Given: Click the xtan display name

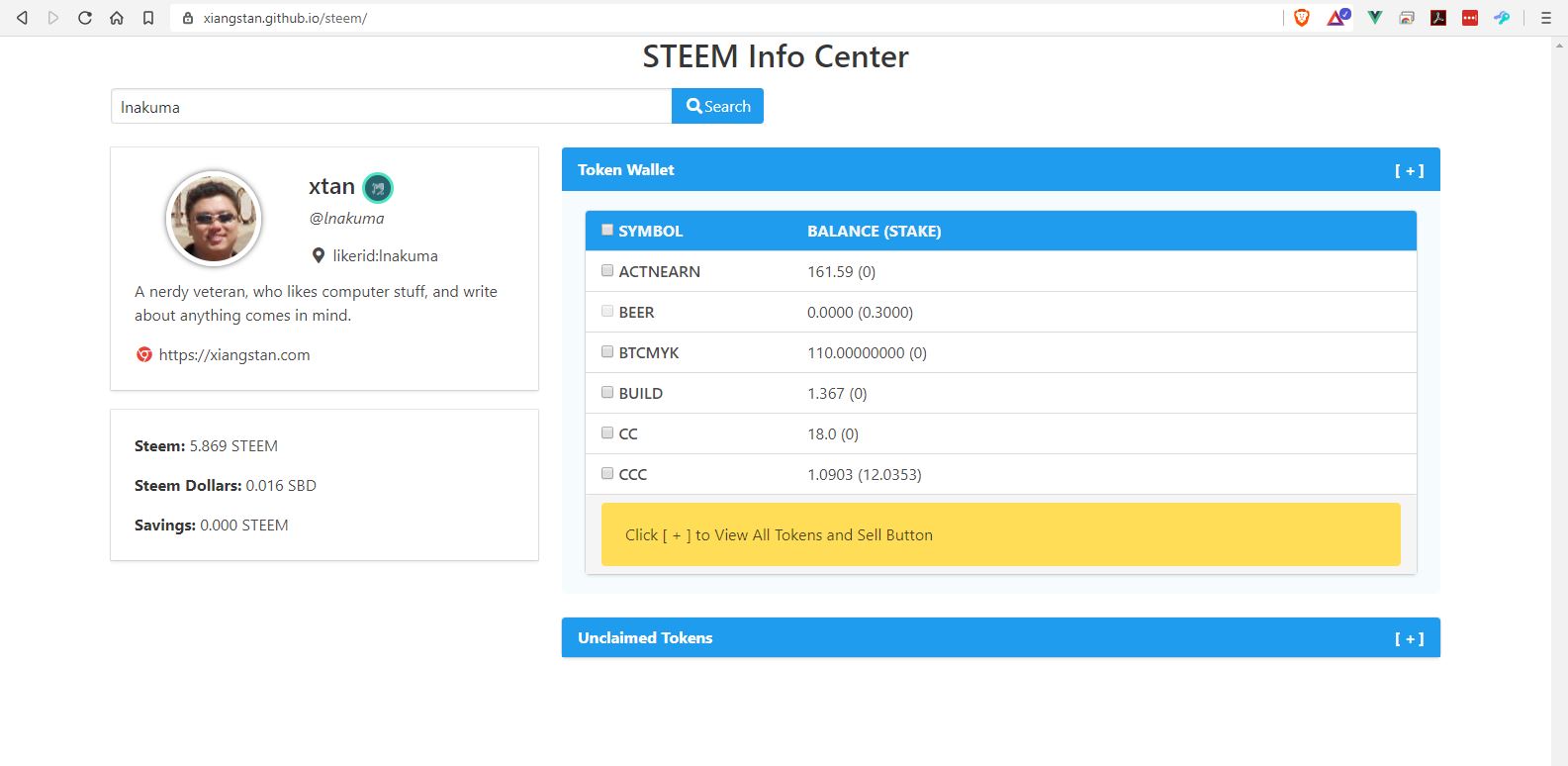Looking at the screenshot, I should click(x=331, y=186).
